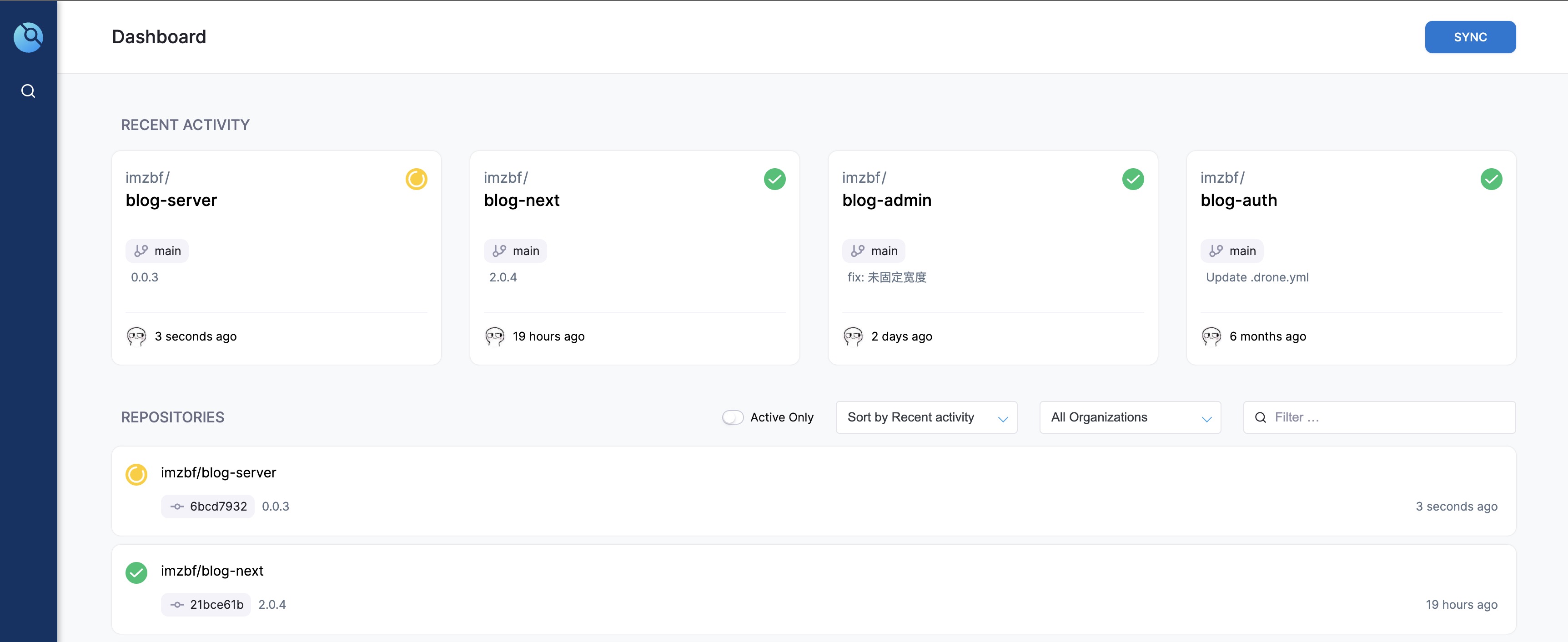Open imzbf/blog-next repository row
The image size is (1568, 642).
[x=814, y=589]
